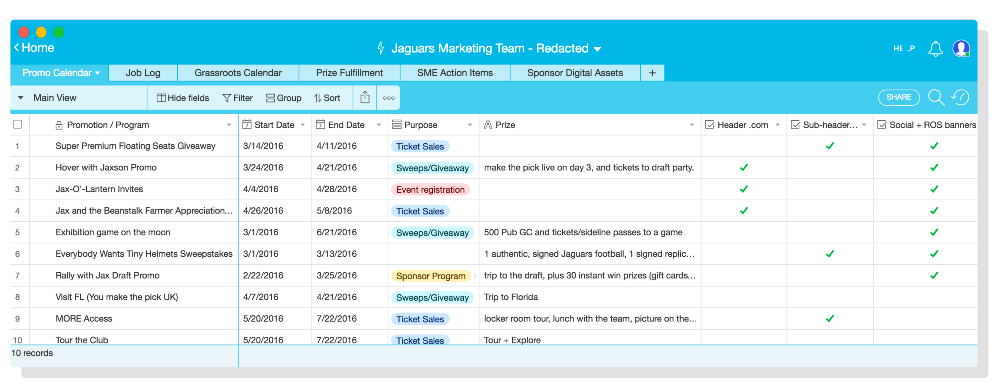The width and height of the screenshot is (1000, 391).
Task: Open the Sort option
Action: [327, 98]
